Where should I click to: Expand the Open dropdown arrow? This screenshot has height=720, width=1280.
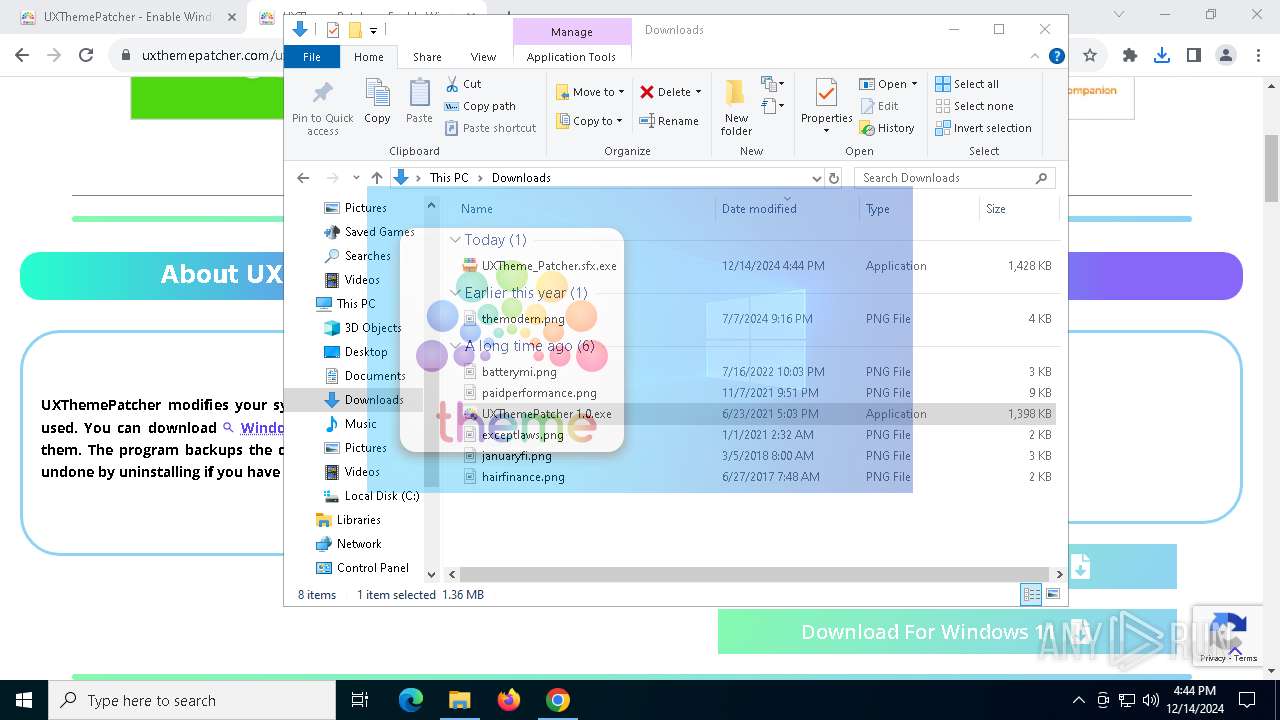914,84
